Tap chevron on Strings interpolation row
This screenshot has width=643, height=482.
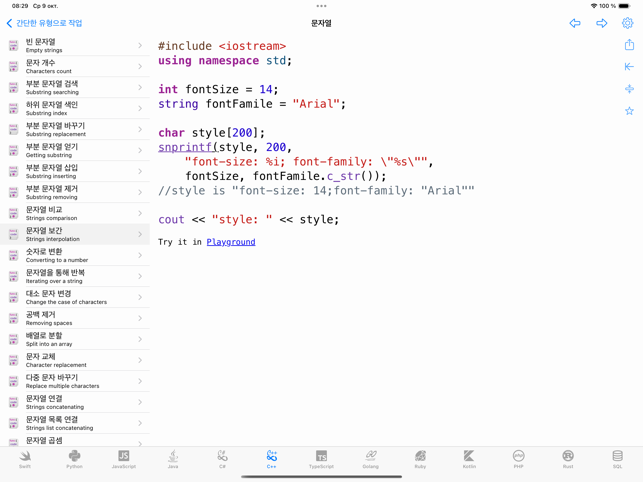coord(140,234)
